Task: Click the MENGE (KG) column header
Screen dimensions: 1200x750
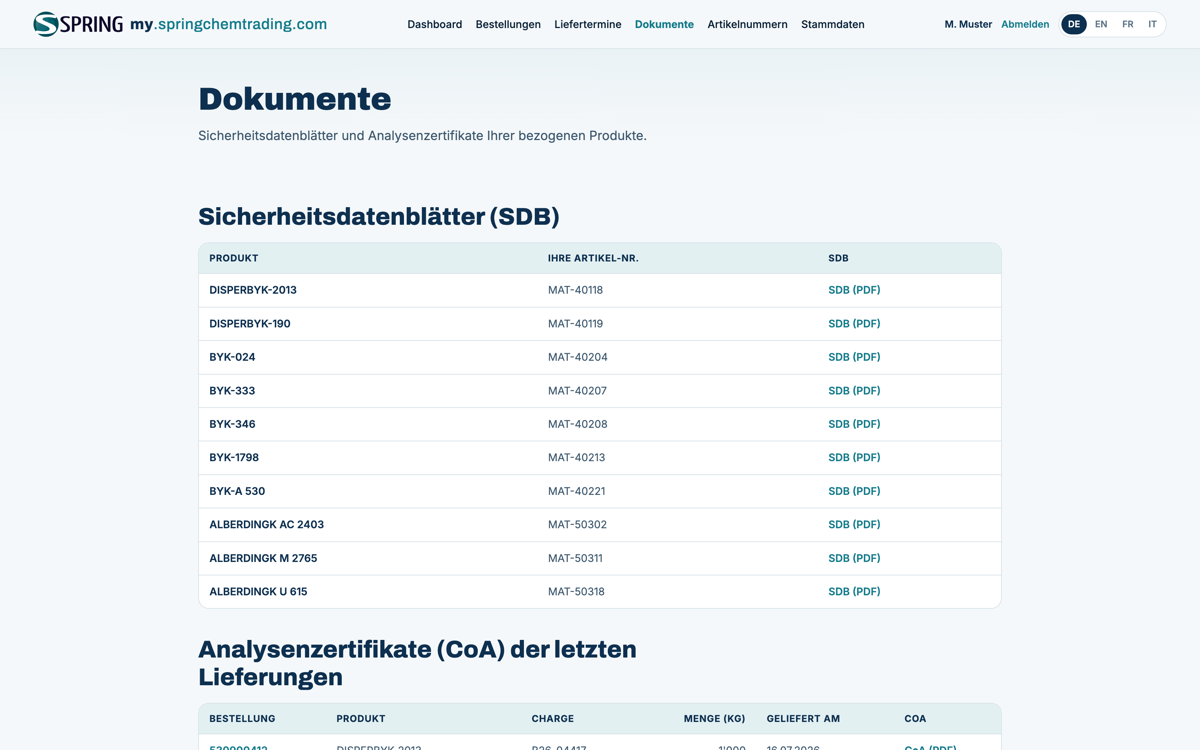Action: (x=714, y=719)
